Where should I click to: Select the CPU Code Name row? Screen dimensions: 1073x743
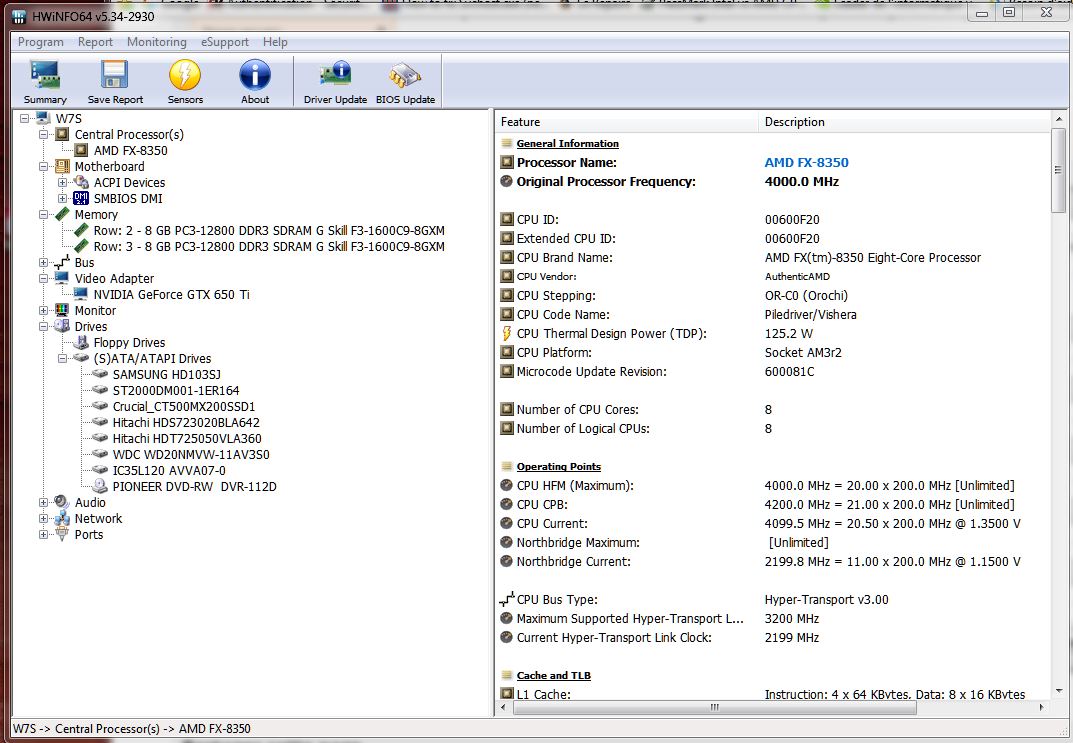[773, 315]
